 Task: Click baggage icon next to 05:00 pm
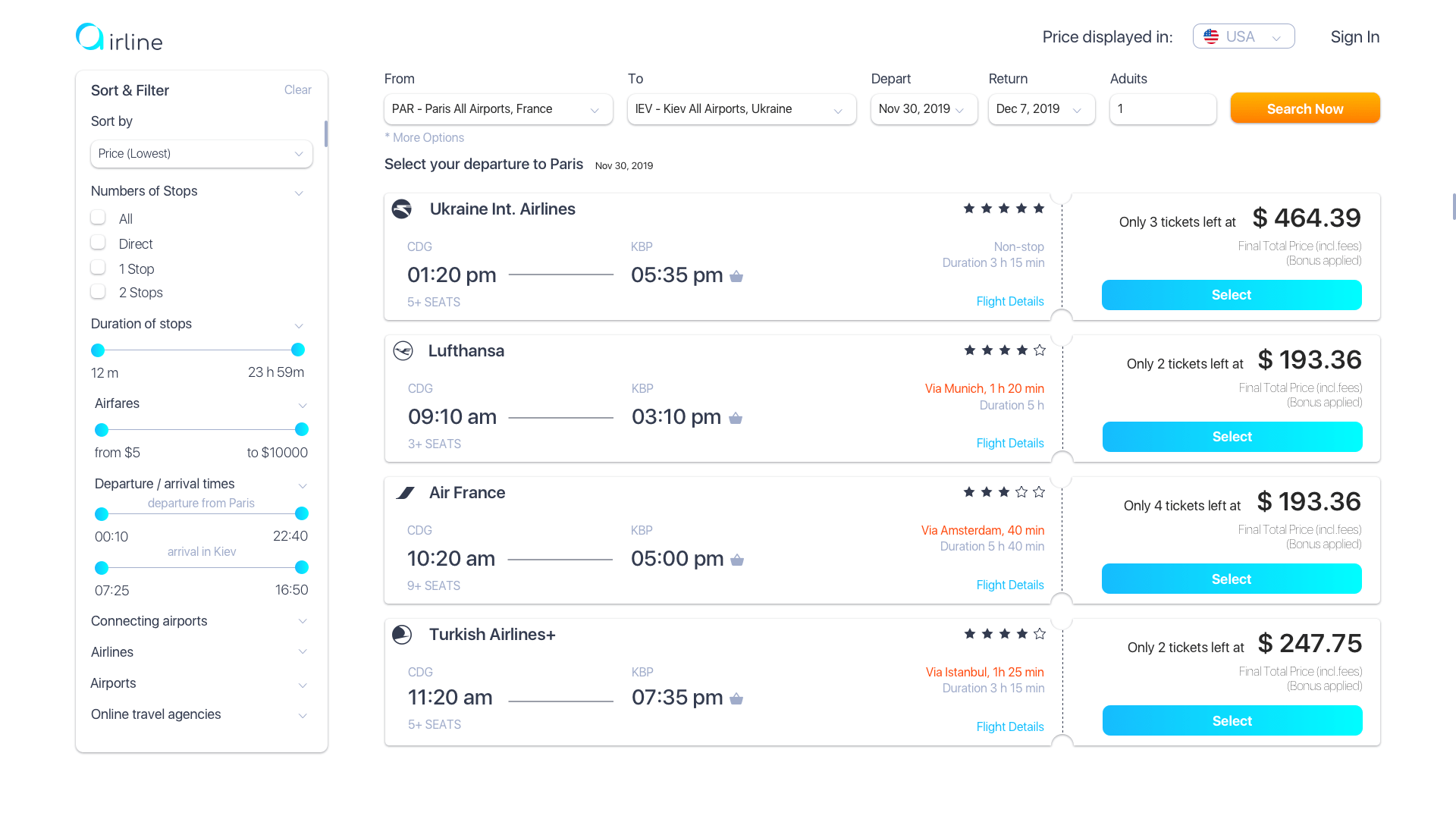tap(737, 560)
